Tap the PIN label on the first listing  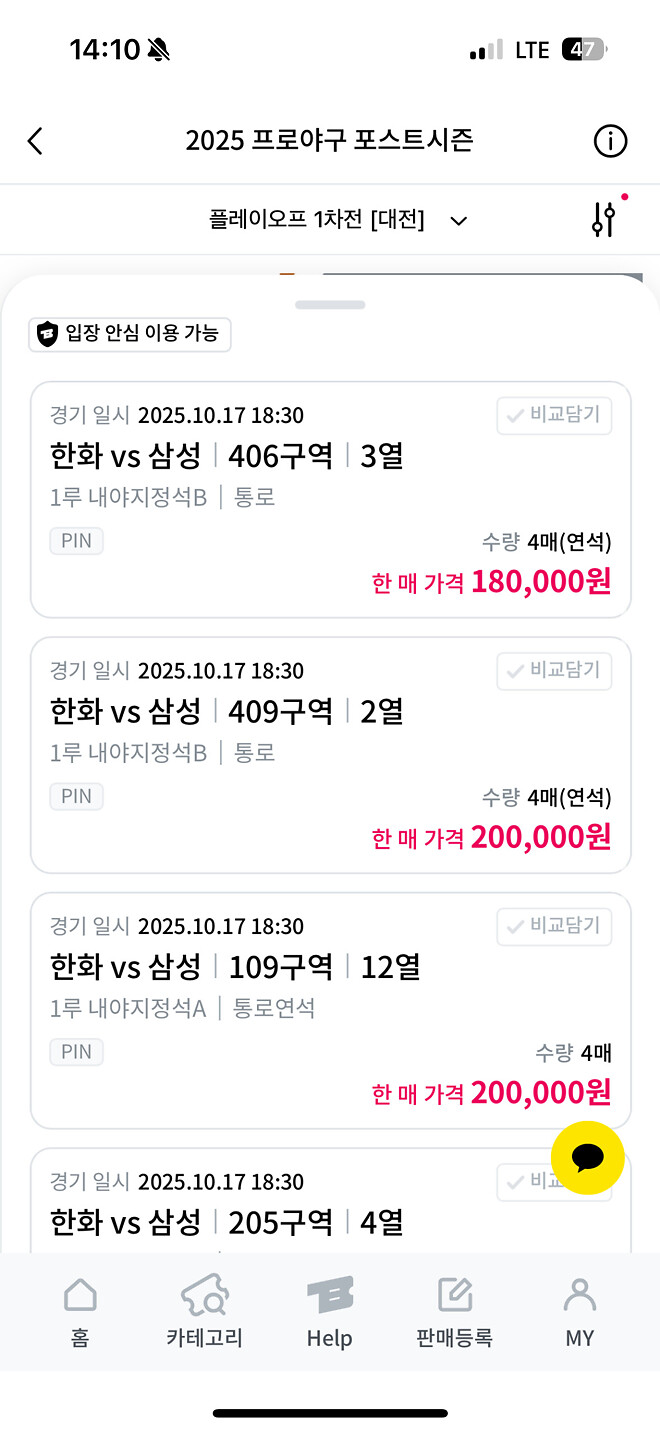76,541
